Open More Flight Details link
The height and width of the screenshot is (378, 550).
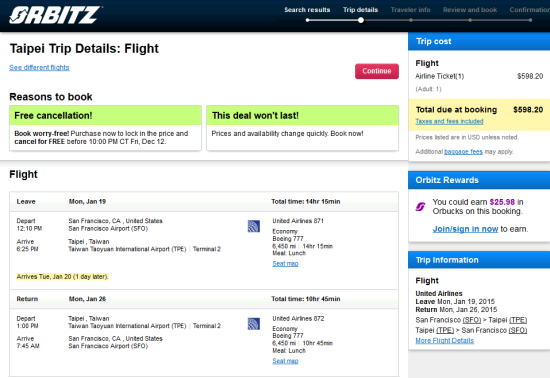[444, 340]
